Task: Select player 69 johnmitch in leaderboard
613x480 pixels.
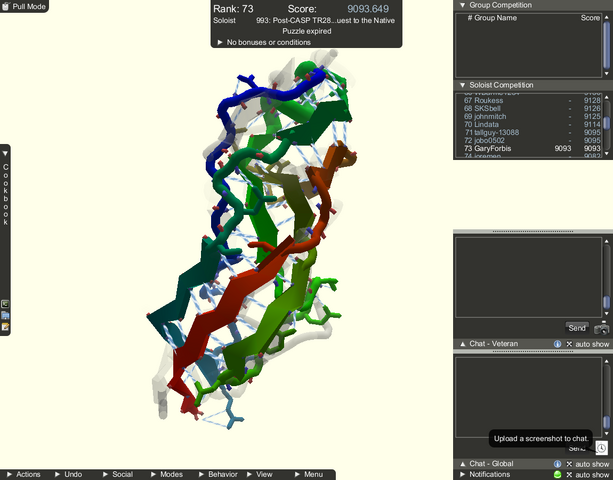Action: click(x=532, y=116)
